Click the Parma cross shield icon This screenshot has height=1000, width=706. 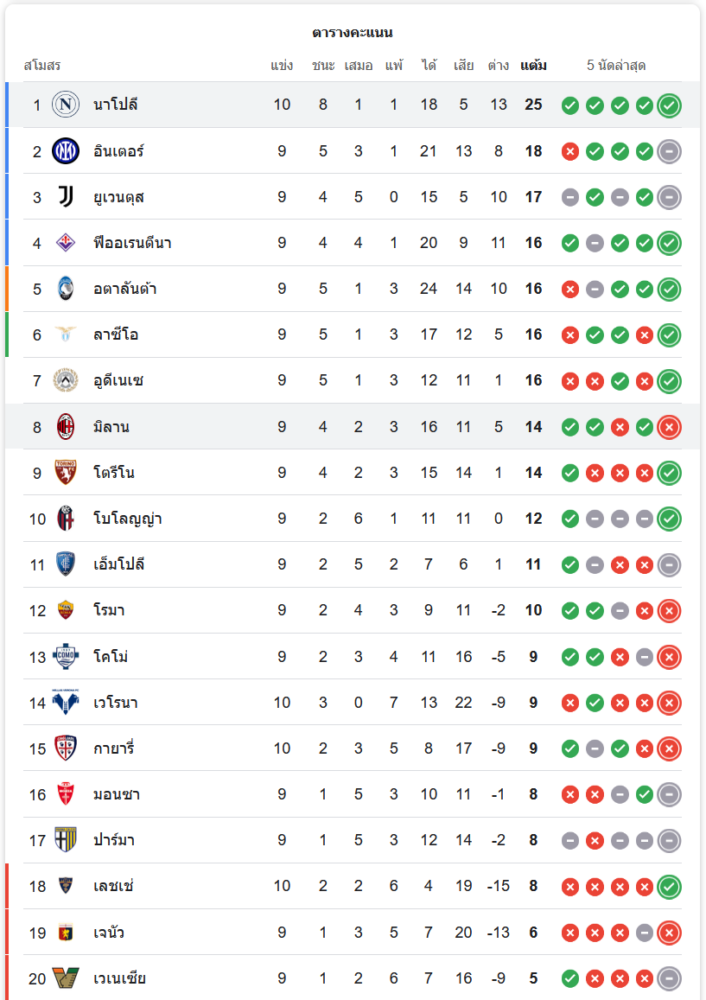pyautogui.click(x=66, y=840)
